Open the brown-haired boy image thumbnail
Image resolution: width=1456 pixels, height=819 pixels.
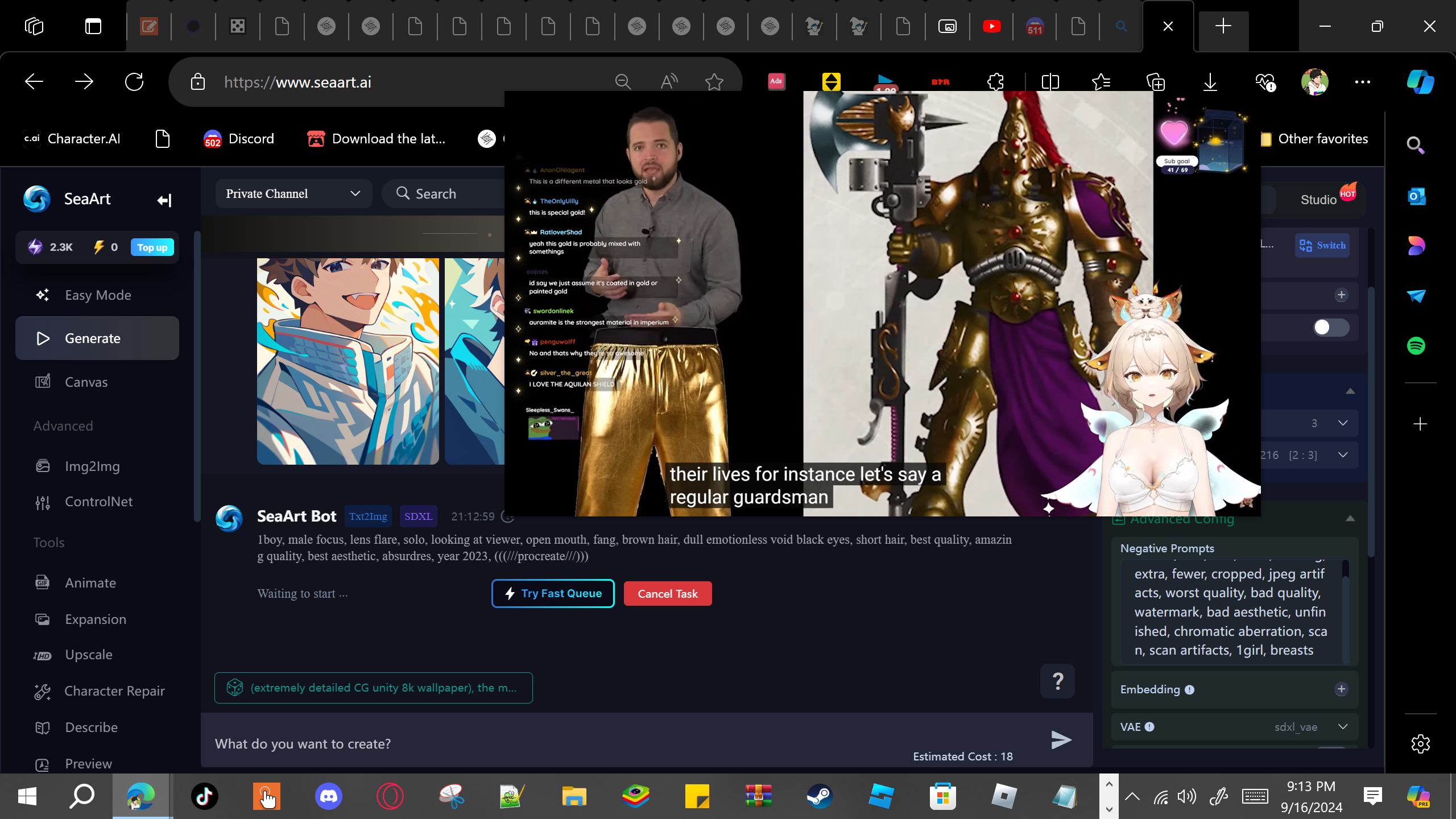348,362
